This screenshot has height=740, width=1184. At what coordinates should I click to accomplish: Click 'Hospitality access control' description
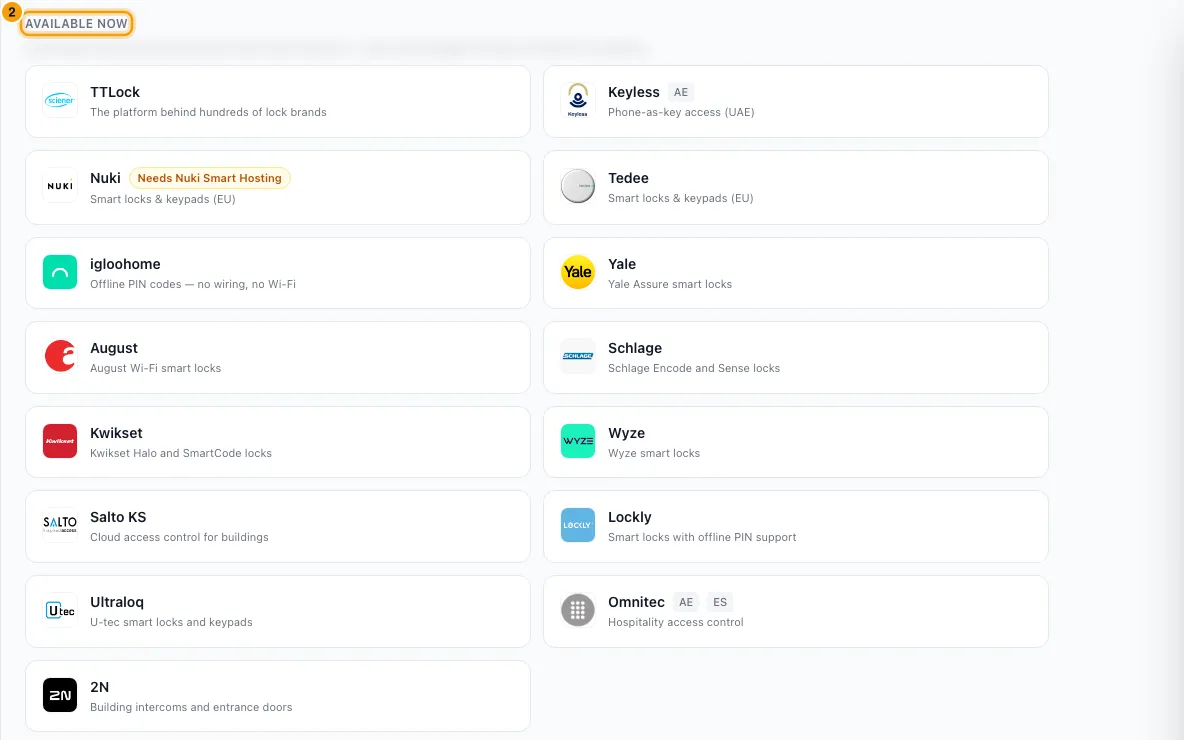pos(676,622)
